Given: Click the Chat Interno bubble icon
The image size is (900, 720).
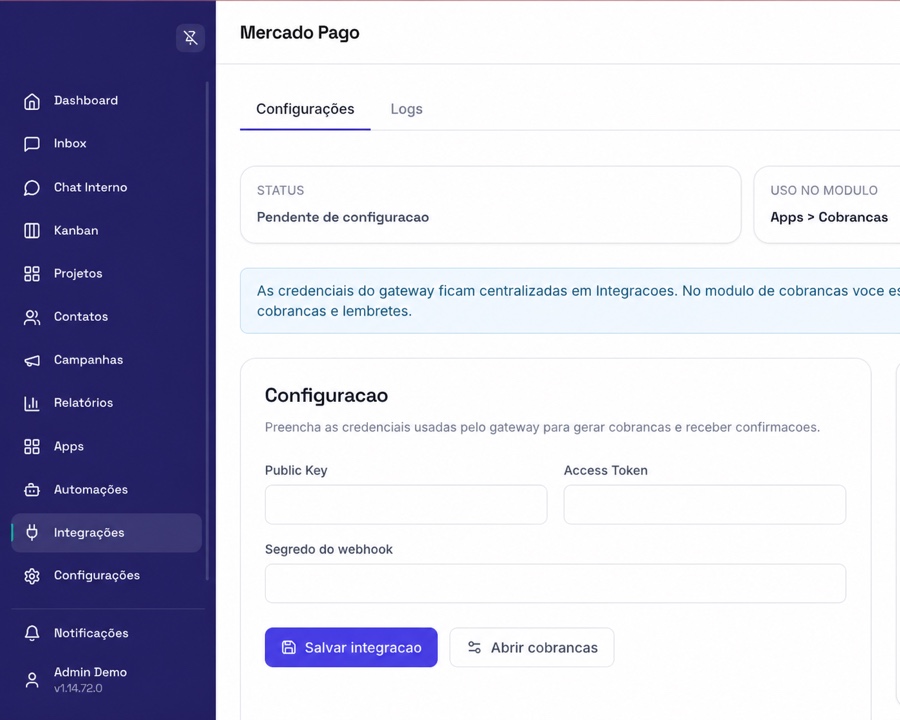Looking at the screenshot, I should tap(32, 188).
